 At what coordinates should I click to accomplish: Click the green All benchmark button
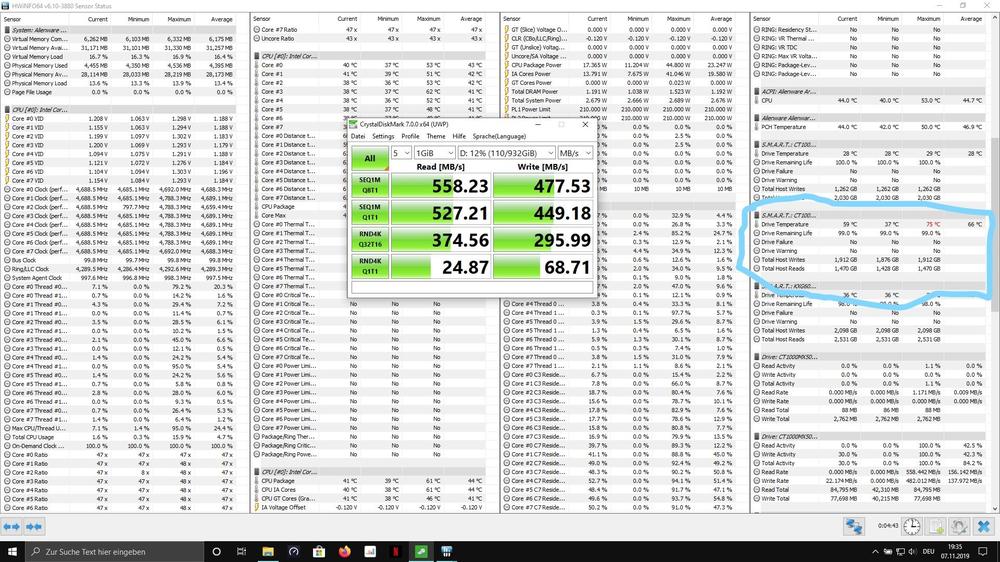point(369,158)
